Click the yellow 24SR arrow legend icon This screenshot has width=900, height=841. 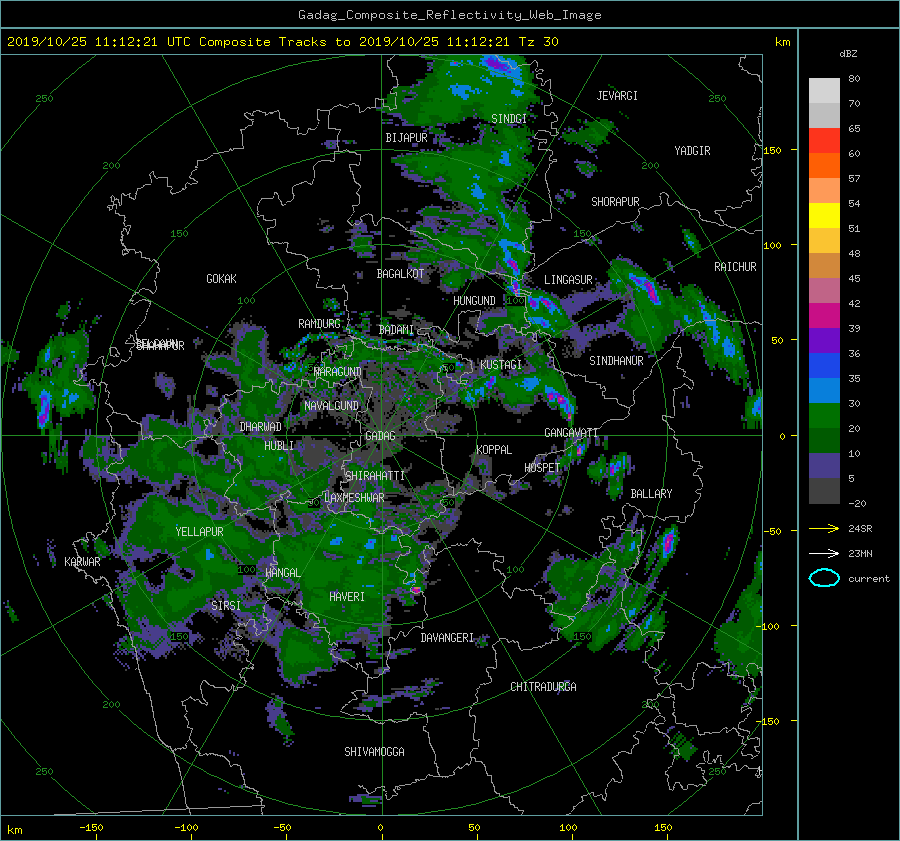pyautogui.click(x=824, y=528)
